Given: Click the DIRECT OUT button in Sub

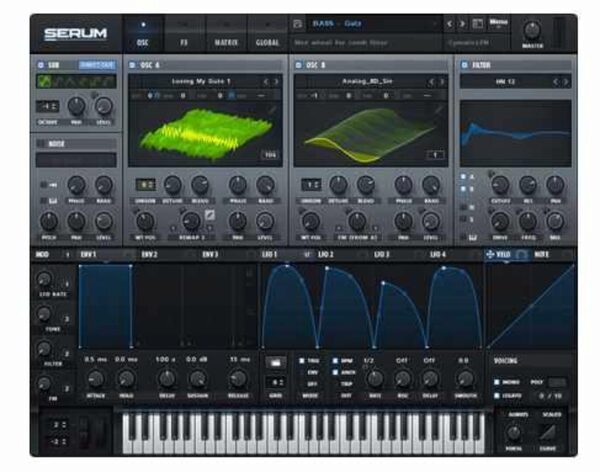Looking at the screenshot, I should click(97, 64).
